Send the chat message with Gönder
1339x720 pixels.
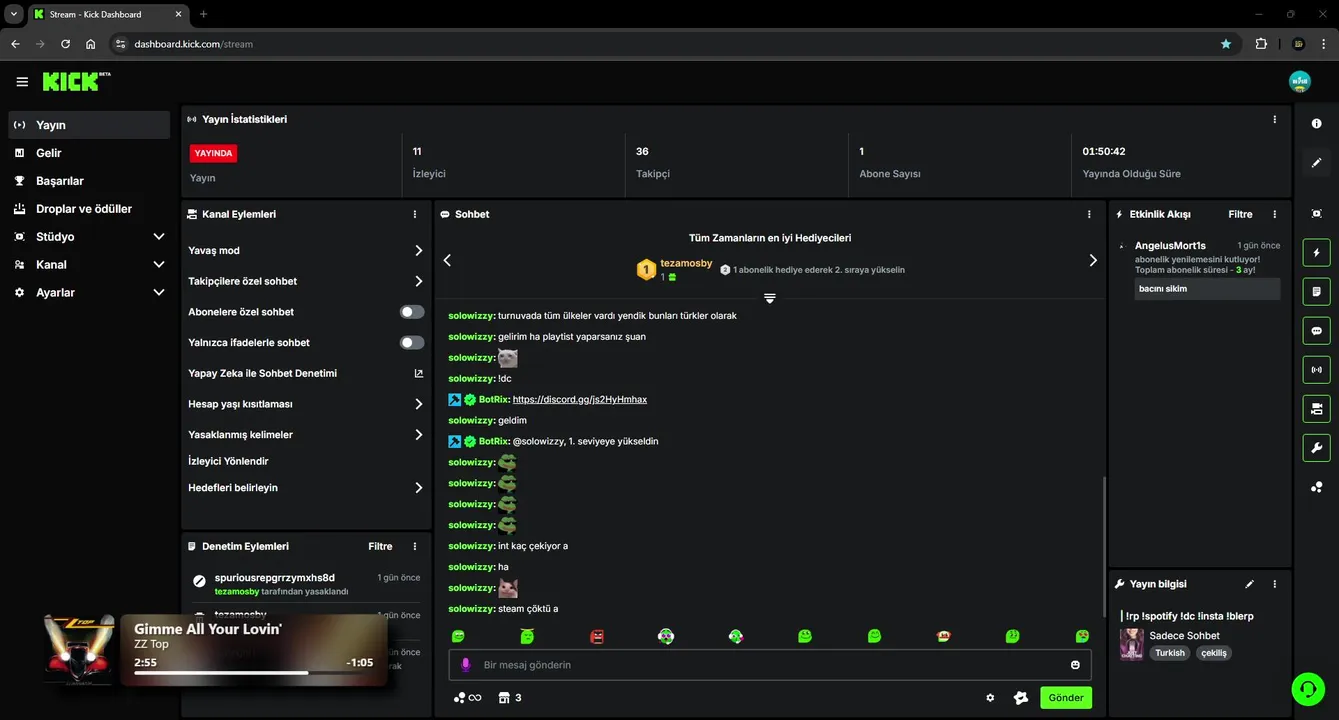[1066, 698]
